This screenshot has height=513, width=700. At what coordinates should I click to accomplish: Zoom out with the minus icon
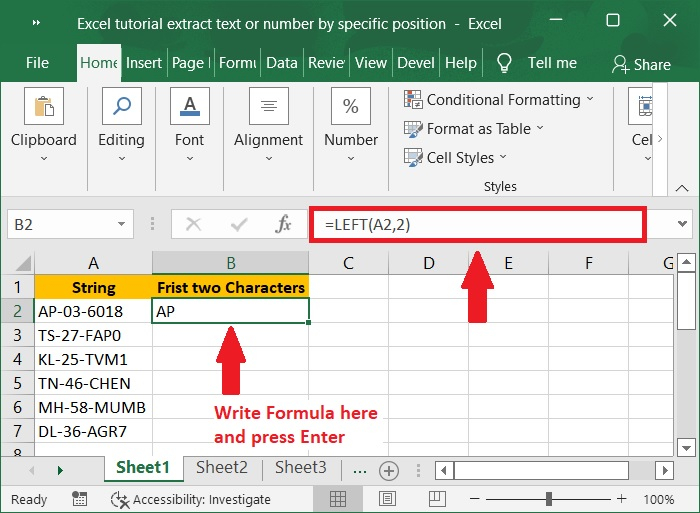coord(475,499)
